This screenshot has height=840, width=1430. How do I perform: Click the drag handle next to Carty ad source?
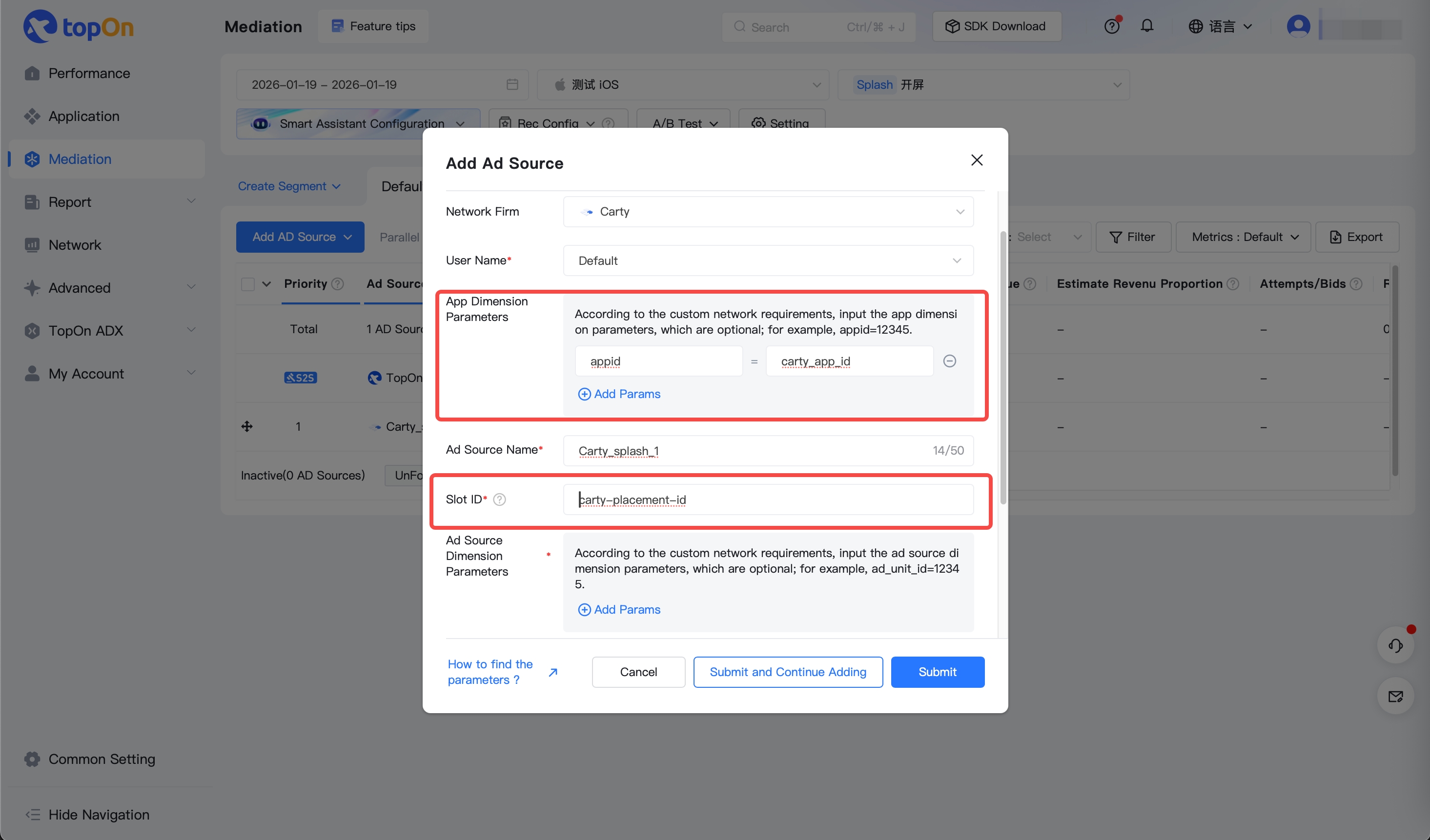(247, 426)
